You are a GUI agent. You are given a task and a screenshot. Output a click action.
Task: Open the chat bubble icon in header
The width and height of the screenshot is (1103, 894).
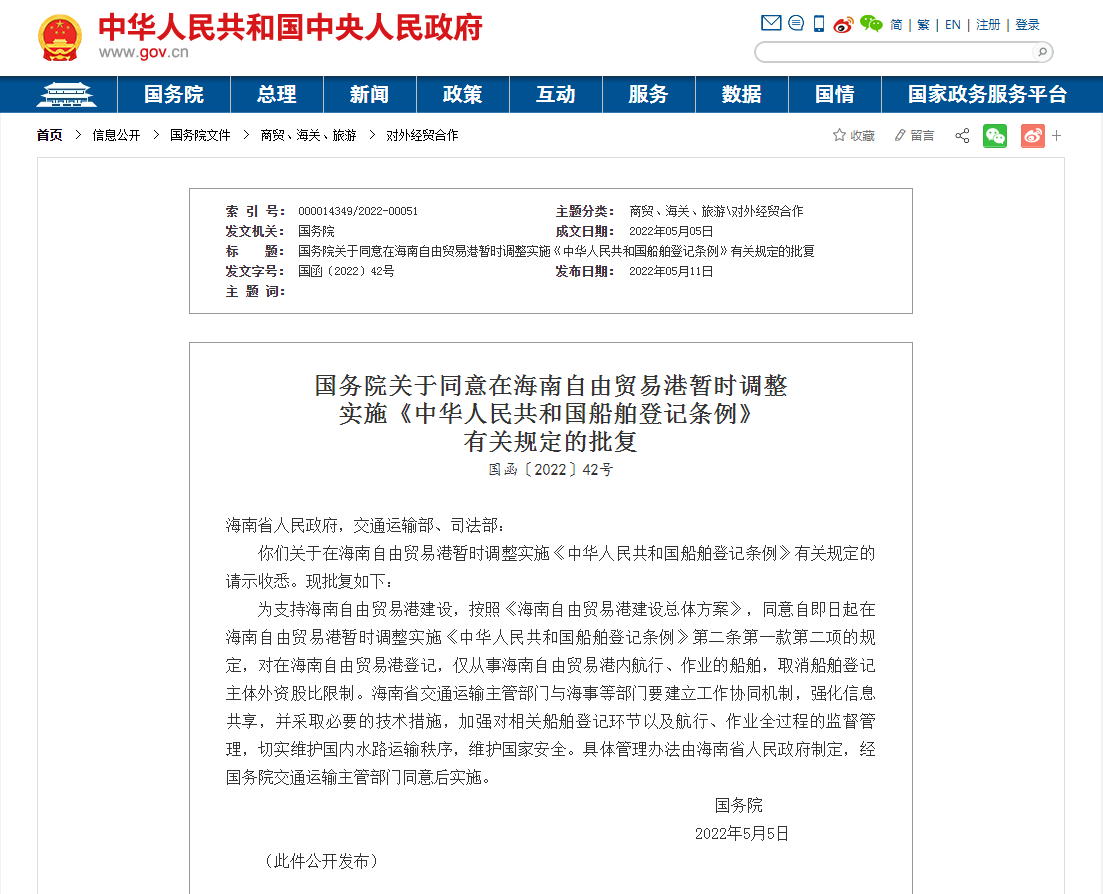click(x=796, y=23)
